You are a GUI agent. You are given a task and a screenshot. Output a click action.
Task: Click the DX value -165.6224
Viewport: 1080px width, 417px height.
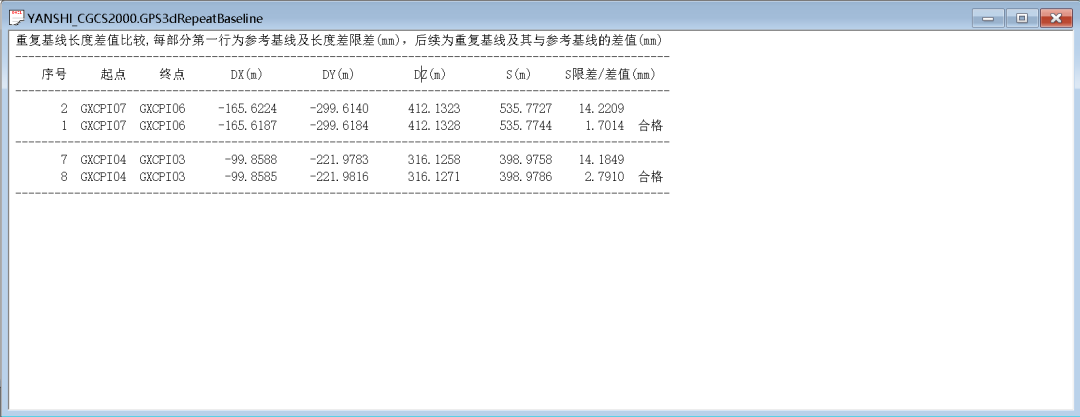point(247,109)
